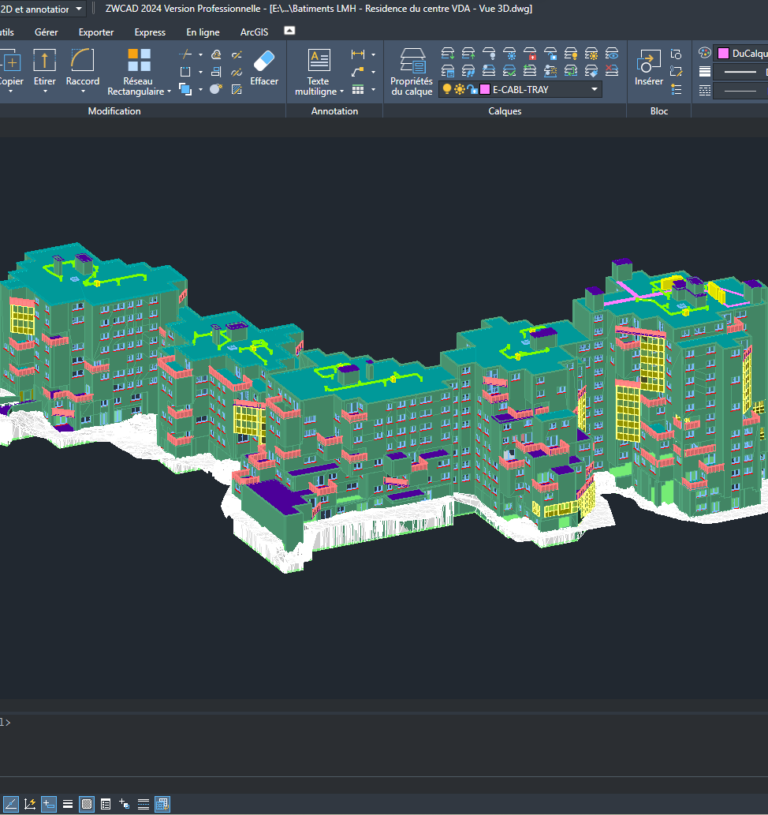Toggle E-CABL-TRAY layer freeze sun icon
The height and width of the screenshot is (815, 768).
(x=459, y=89)
